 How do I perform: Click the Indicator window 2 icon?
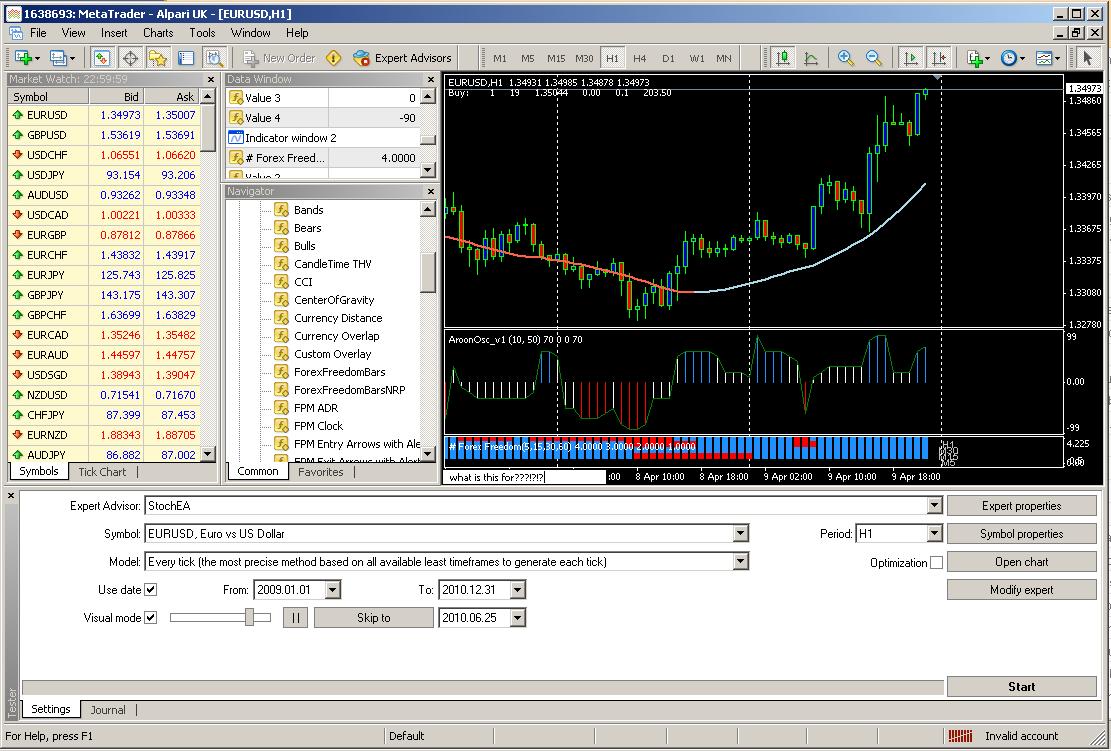coord(236,138)
